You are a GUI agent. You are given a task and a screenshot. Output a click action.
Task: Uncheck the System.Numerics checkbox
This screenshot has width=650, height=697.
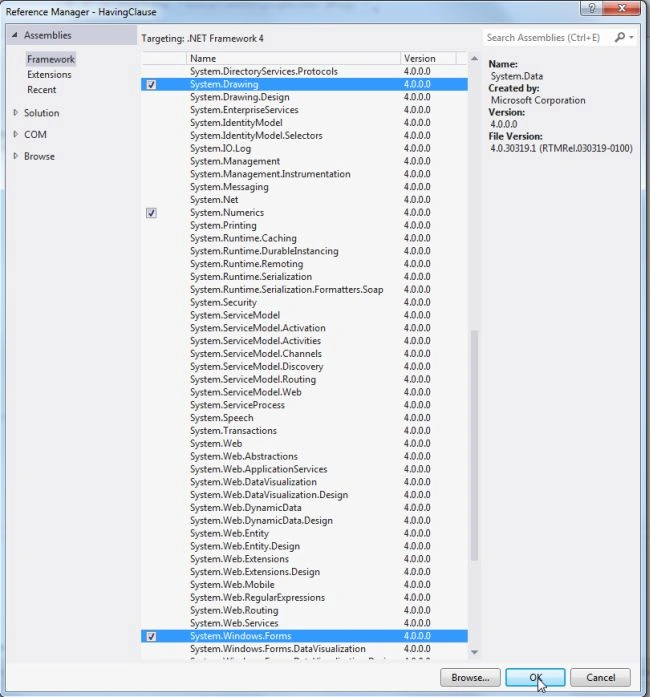[151, 213]
